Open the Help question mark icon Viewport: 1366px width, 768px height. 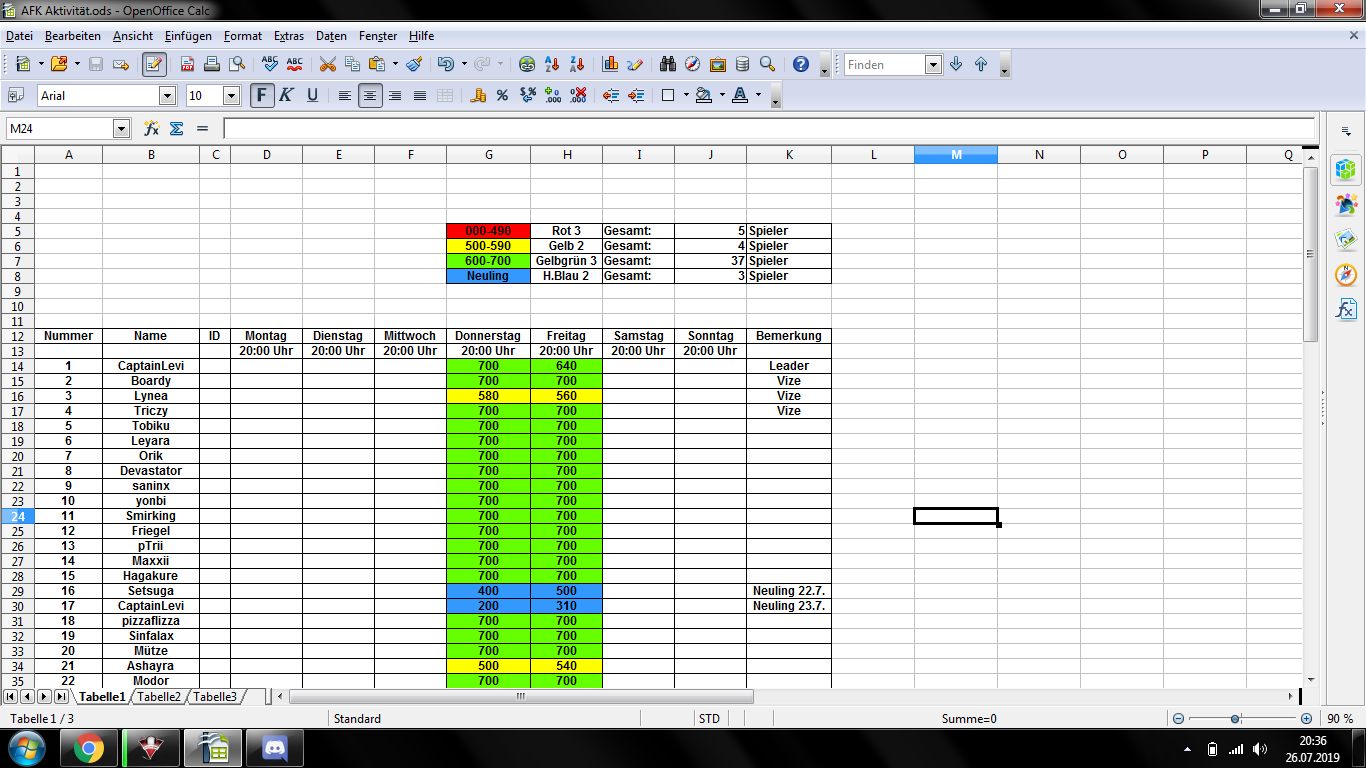800,64
